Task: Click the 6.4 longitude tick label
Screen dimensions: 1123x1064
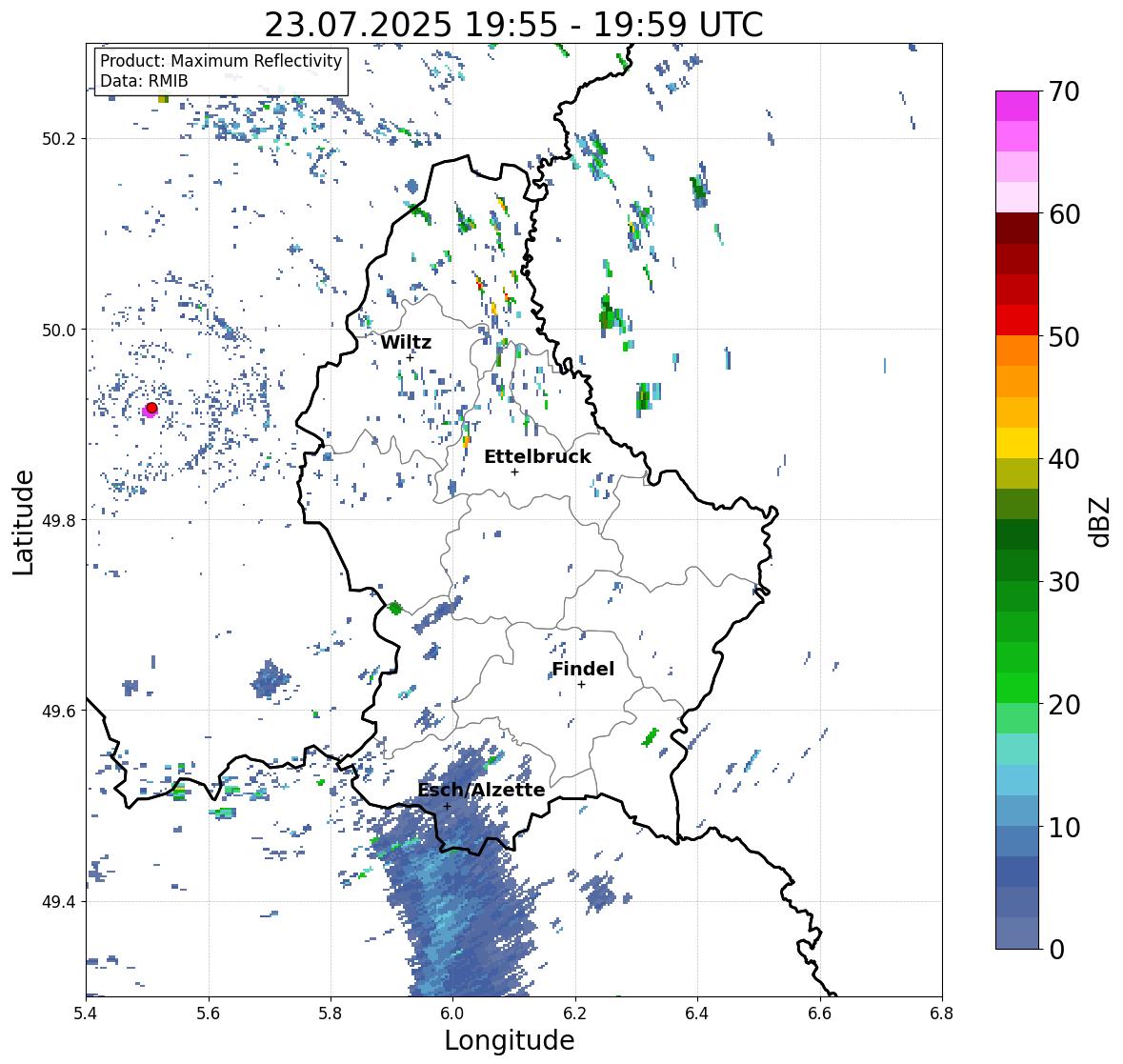Action: pos(697,1014)
